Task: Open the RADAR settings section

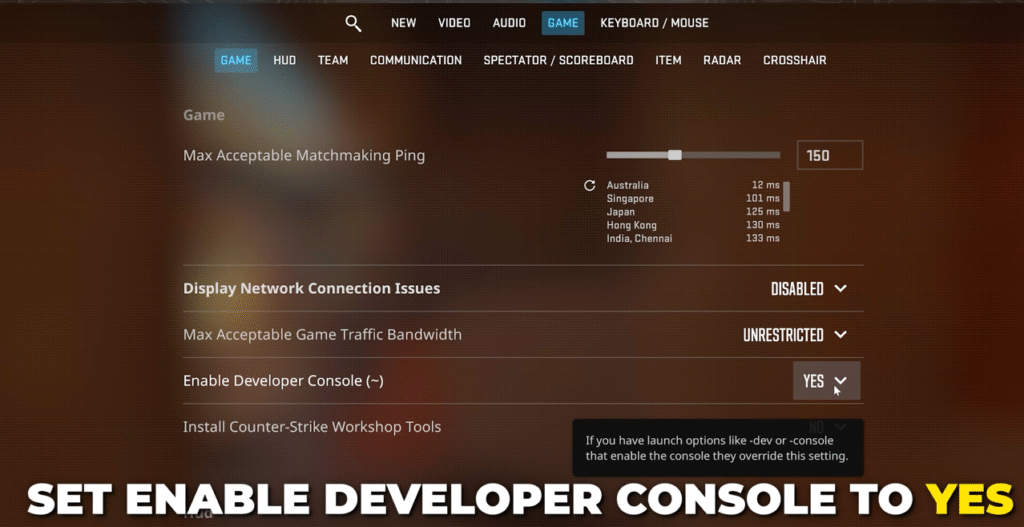Action: click(x=722, y=60)
